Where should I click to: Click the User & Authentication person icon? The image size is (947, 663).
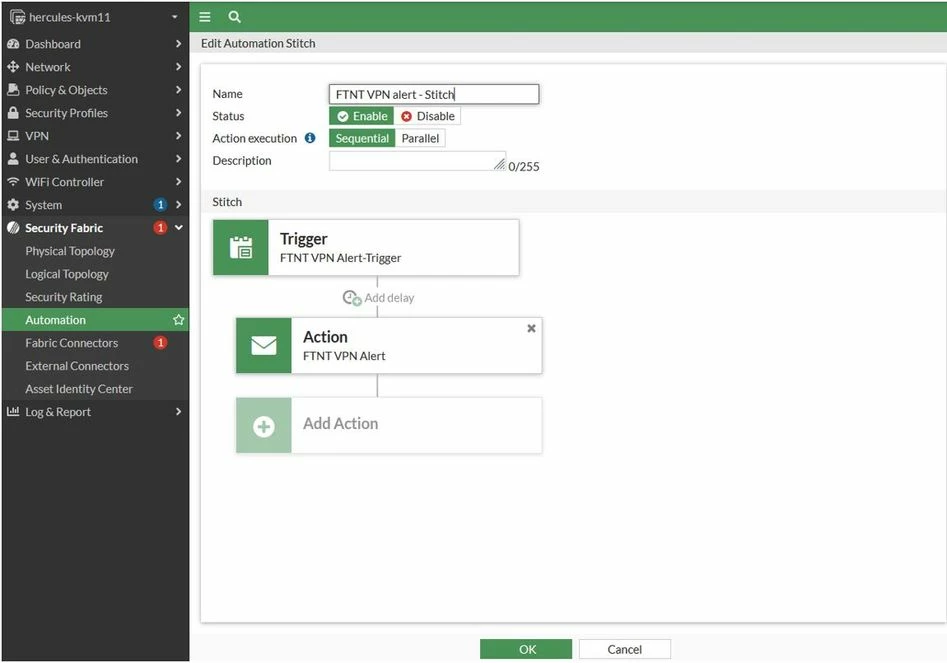pyautogui.click(x=13, y=159)
